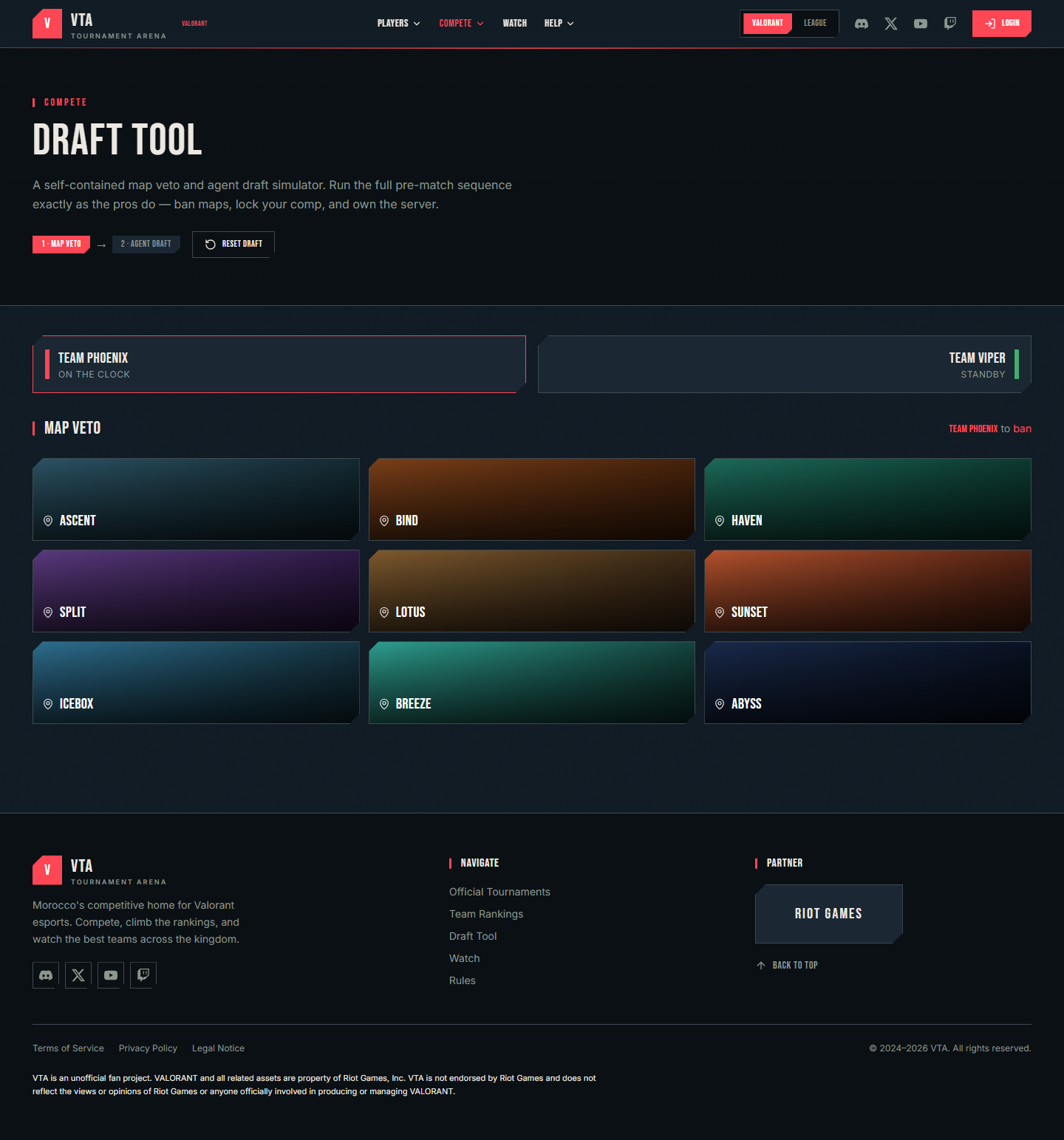1064x1140 pixels.
Task: Click the footer Twitch icon
Action: point(143,975)
